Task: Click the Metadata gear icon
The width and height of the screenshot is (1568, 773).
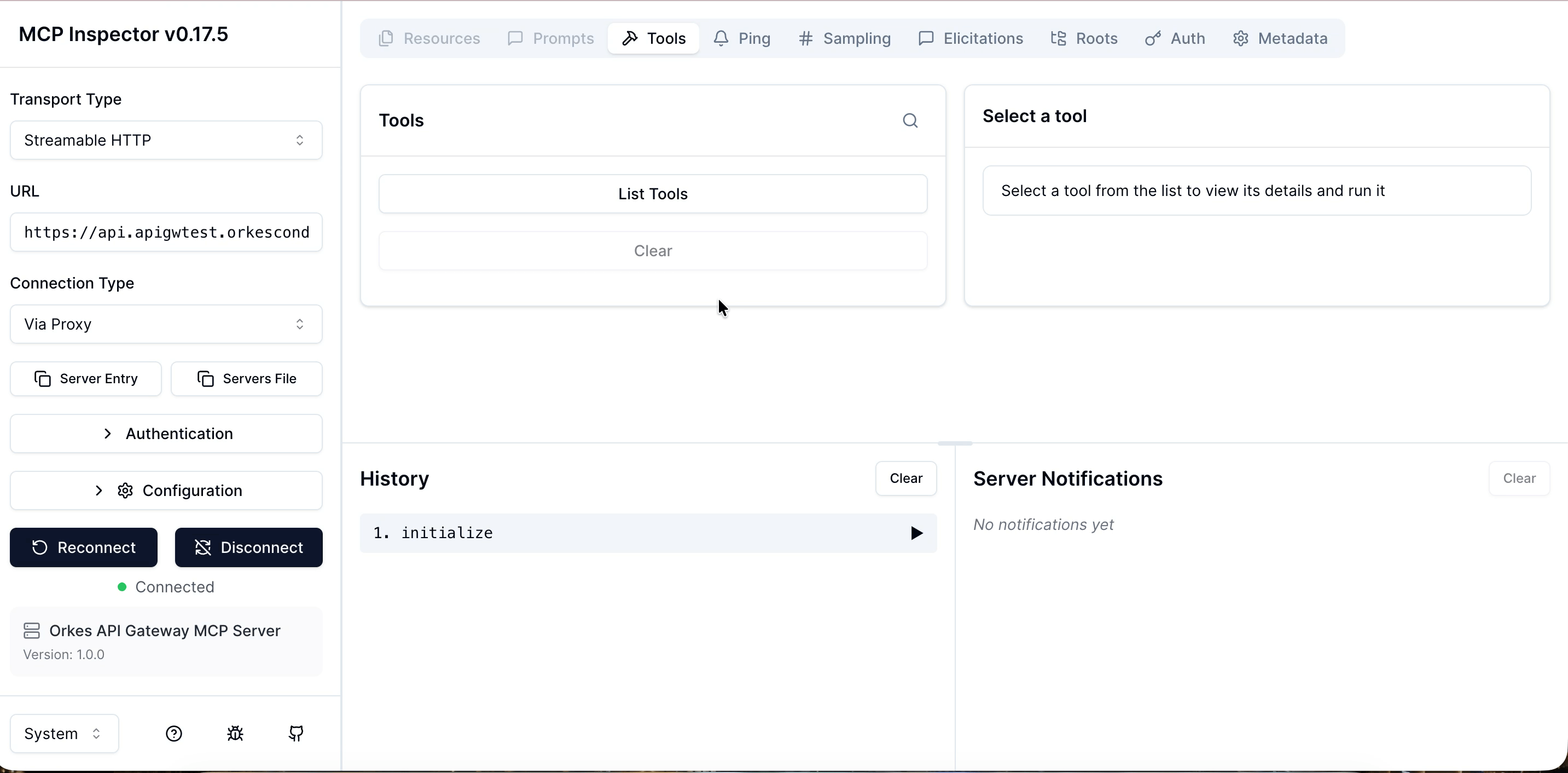Action: click(x=1241, y=38)
